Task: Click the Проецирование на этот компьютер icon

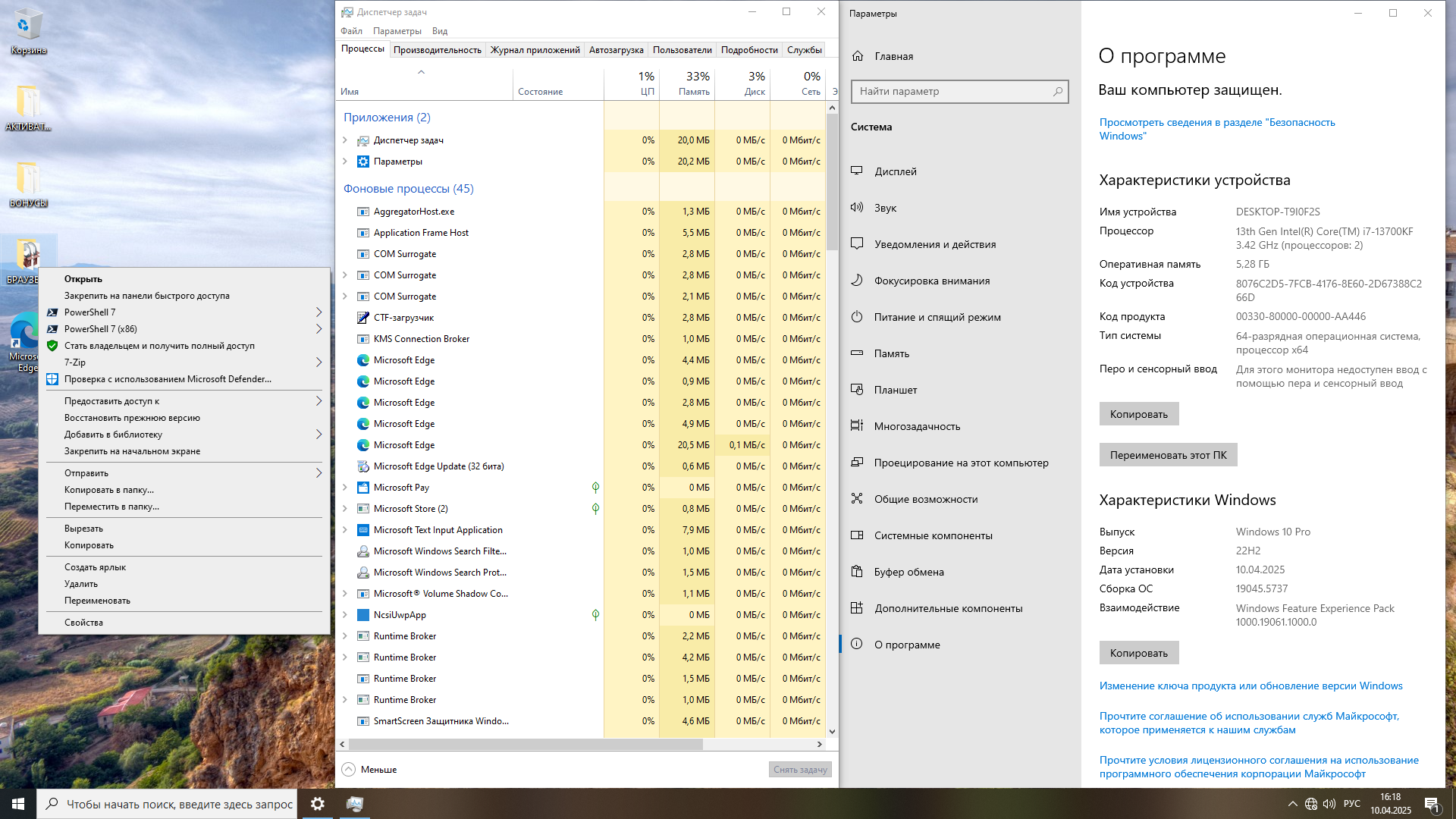Action: click(857, 462)
